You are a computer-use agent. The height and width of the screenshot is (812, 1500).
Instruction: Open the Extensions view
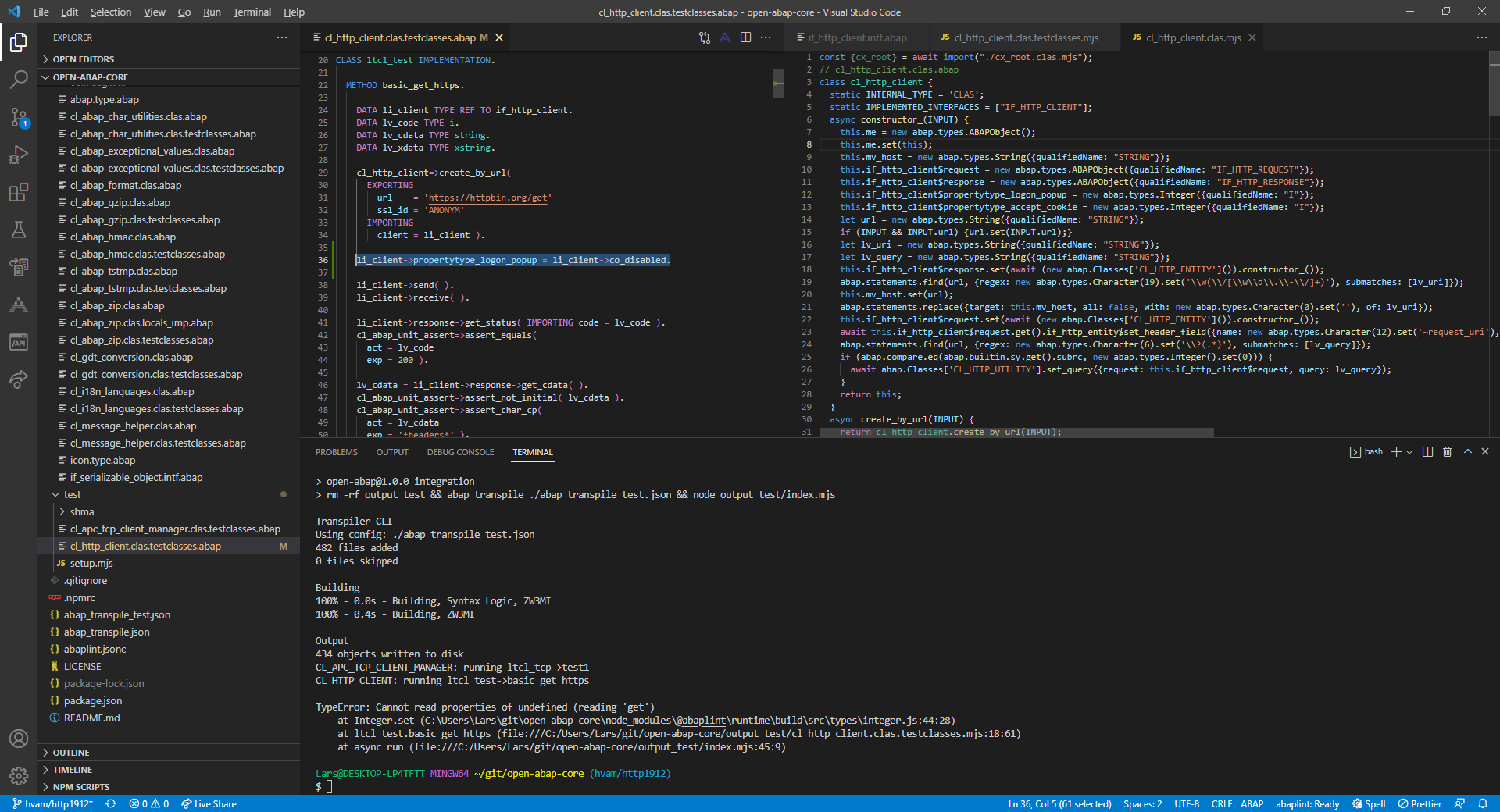19,192
